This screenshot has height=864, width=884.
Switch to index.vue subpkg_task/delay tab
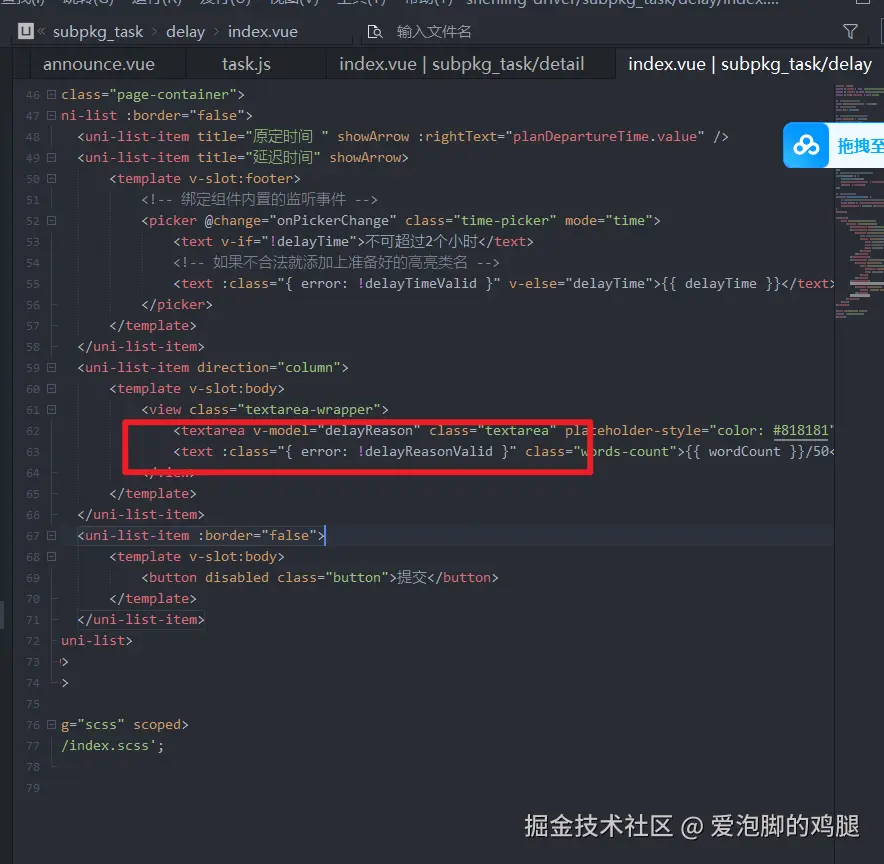(x=750, y=64)
